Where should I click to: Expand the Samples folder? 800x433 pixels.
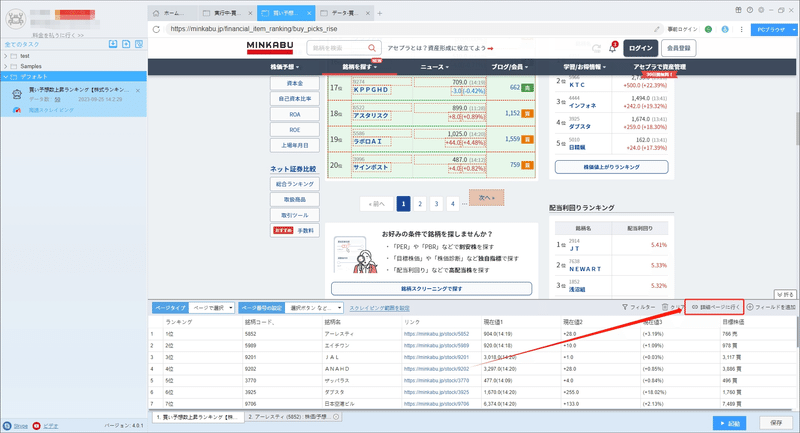click(6, 66)
